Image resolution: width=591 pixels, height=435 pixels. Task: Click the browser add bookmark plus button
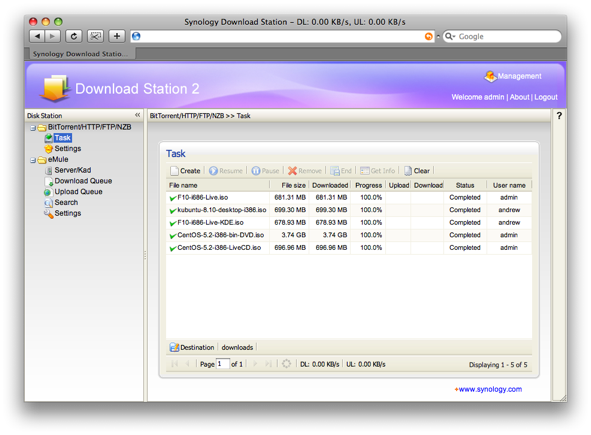pyautogui.click(x=117, y=36)
